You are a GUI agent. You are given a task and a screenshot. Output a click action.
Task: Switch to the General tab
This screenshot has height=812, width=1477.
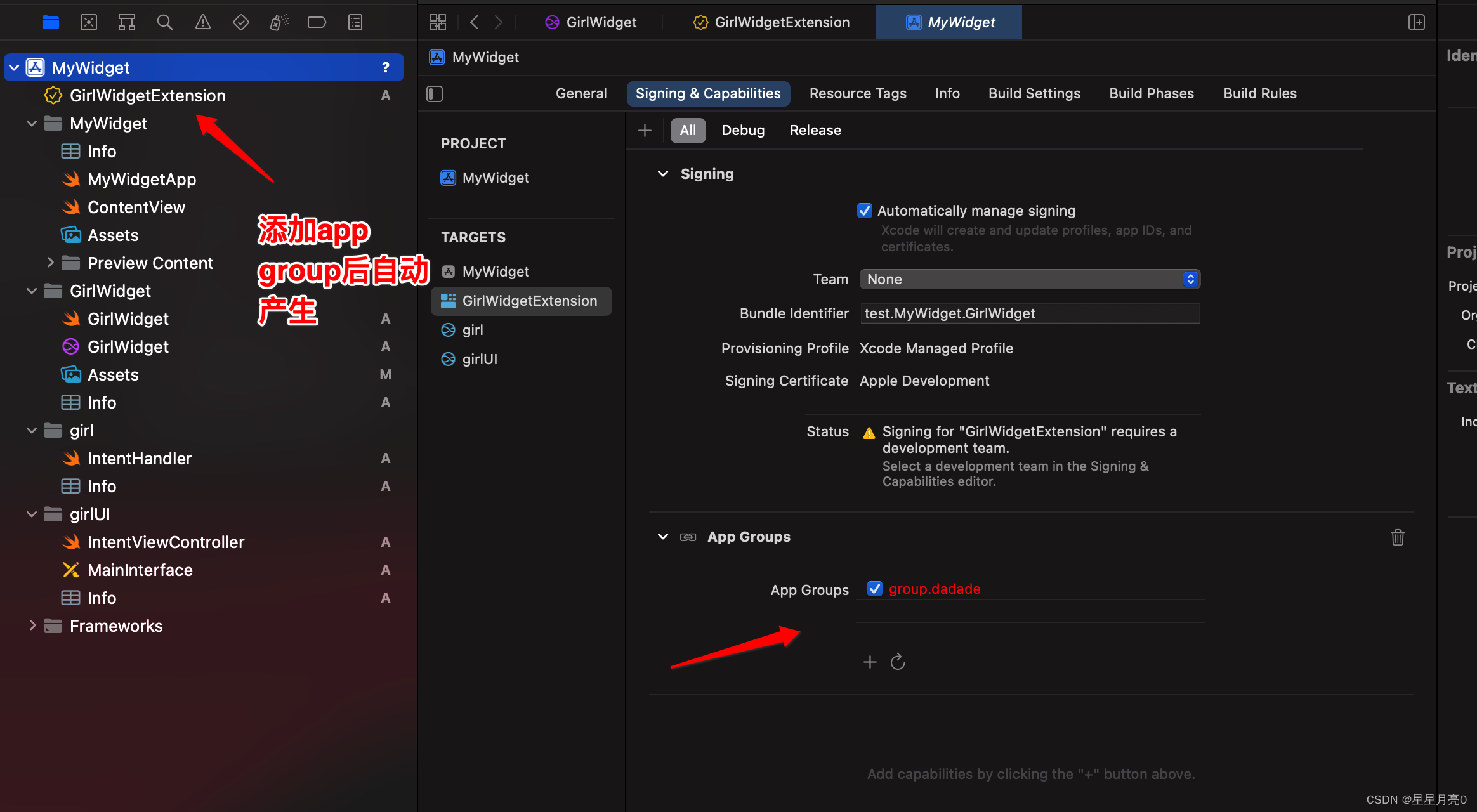click(581, 94)
